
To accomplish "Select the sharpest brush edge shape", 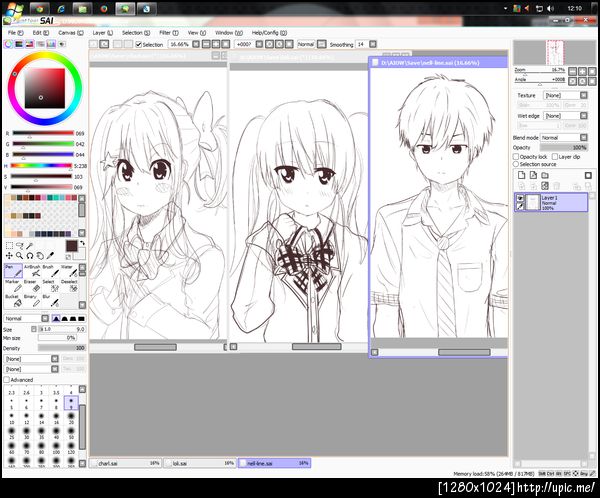I will 56,318.
